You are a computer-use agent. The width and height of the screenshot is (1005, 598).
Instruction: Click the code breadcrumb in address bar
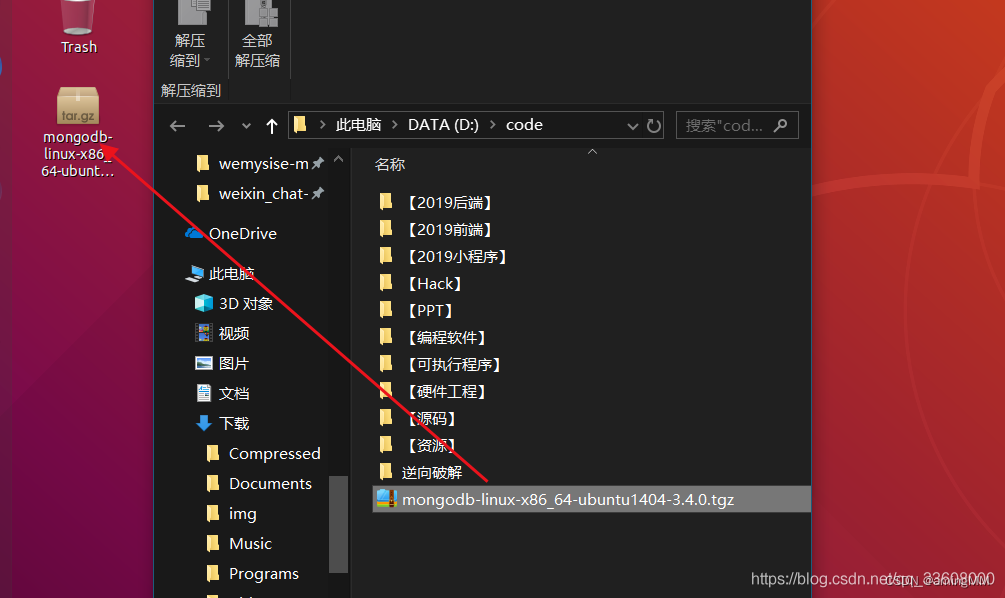coord(524,125)
